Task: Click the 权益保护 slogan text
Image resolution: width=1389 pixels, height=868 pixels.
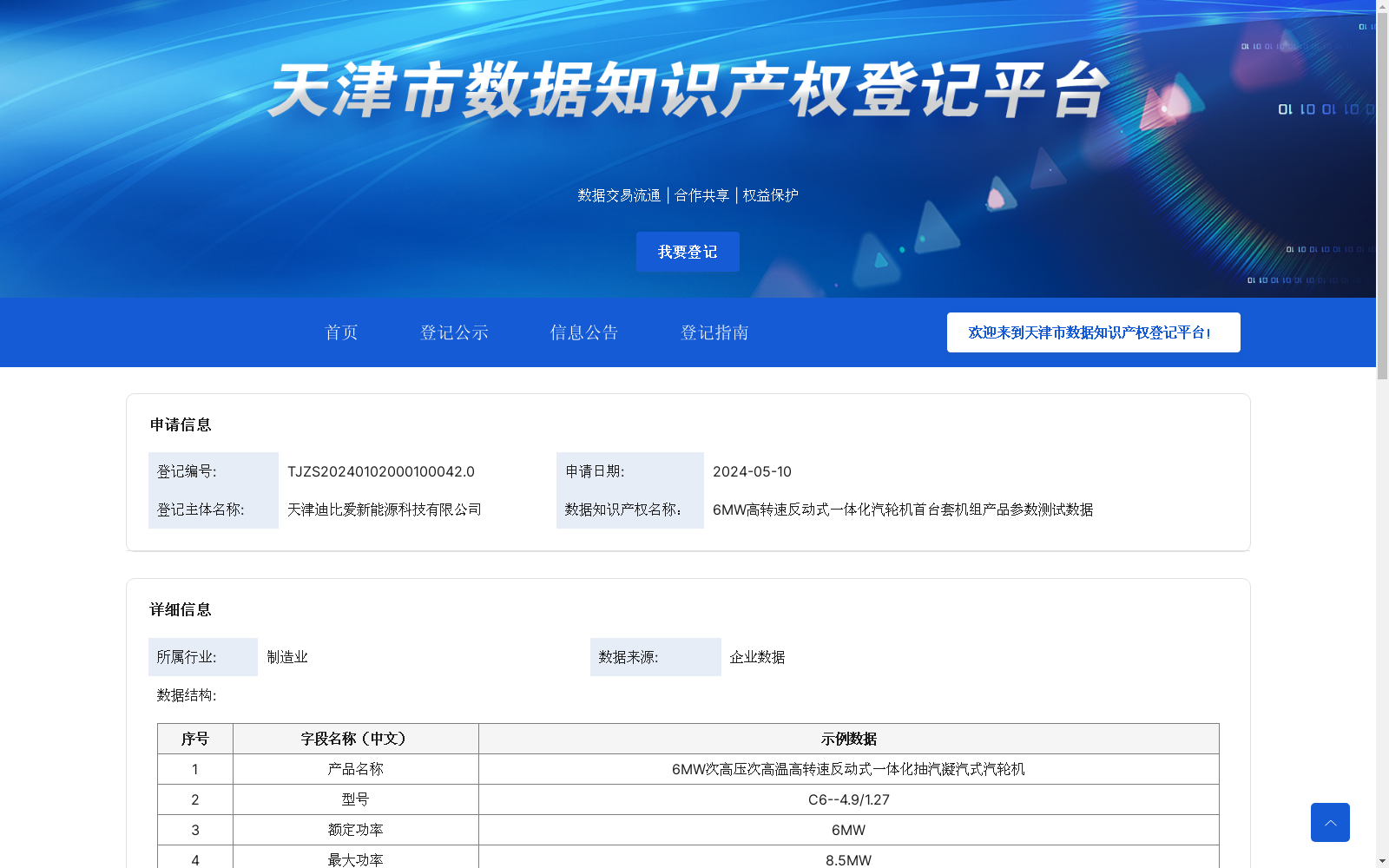Action: (771, 195)
